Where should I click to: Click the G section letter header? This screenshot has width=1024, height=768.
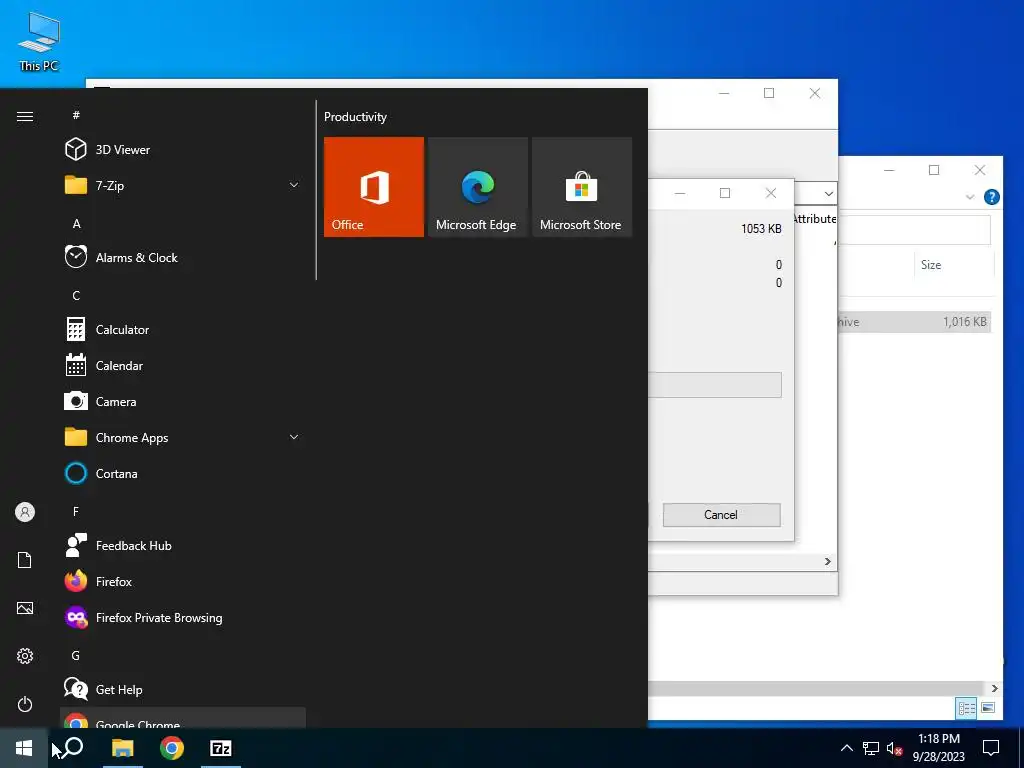pyautogui.click(x=76, y=656)
